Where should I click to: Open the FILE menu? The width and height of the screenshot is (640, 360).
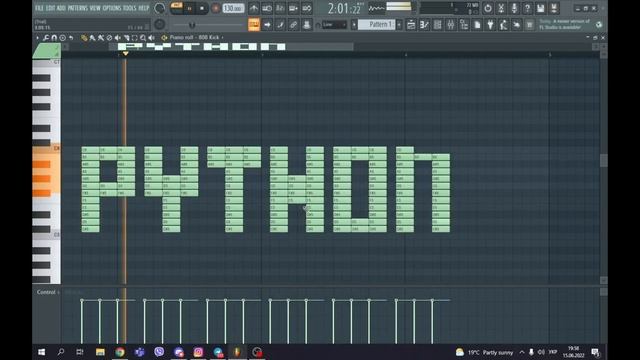[39, 8]
